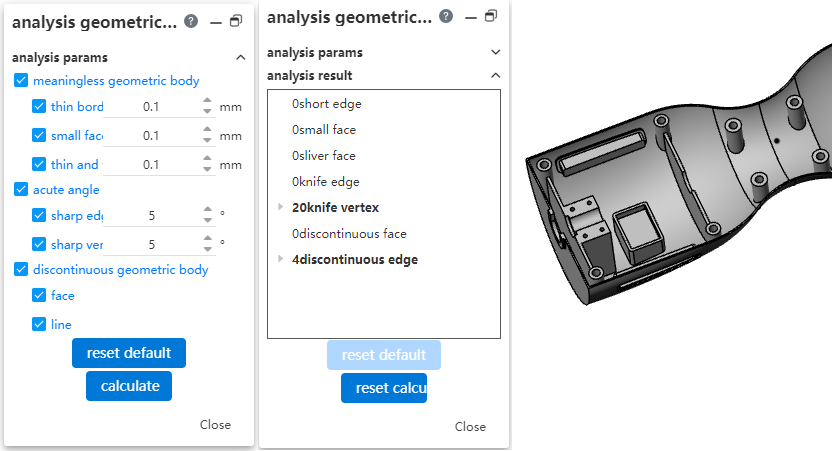Collapse analysis params in left panel

[240, 58]
